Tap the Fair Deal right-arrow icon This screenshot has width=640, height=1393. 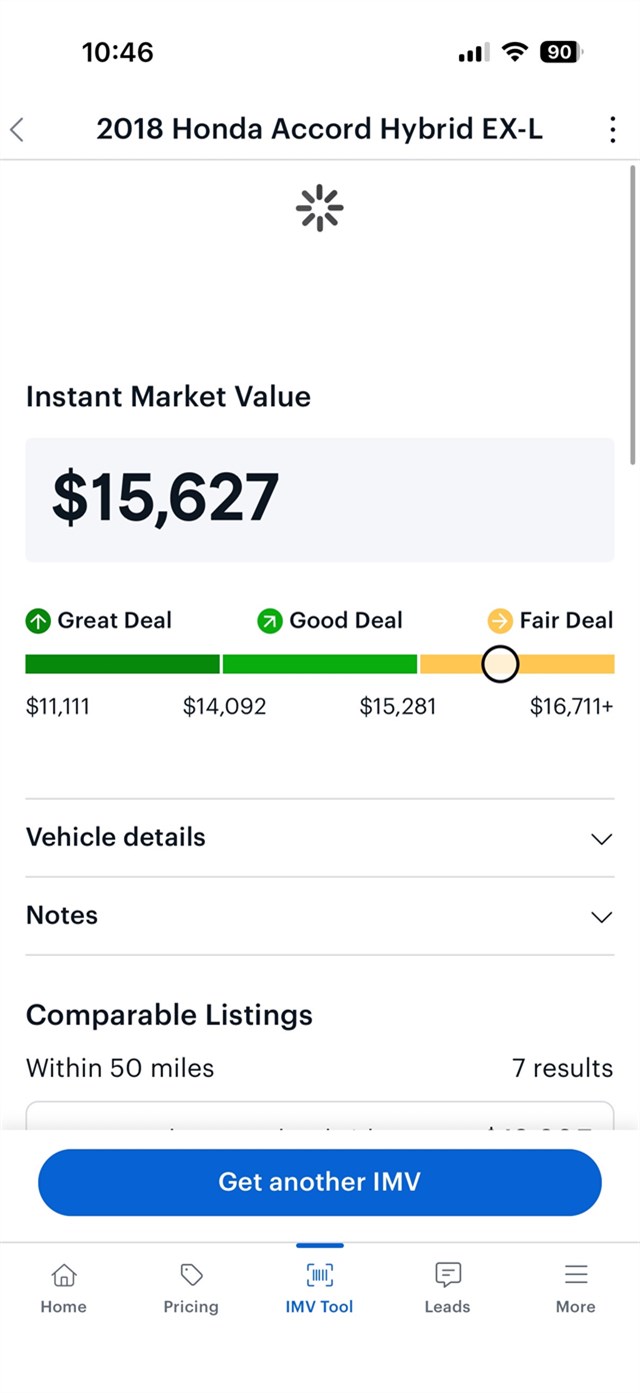[x=500, y=621]
